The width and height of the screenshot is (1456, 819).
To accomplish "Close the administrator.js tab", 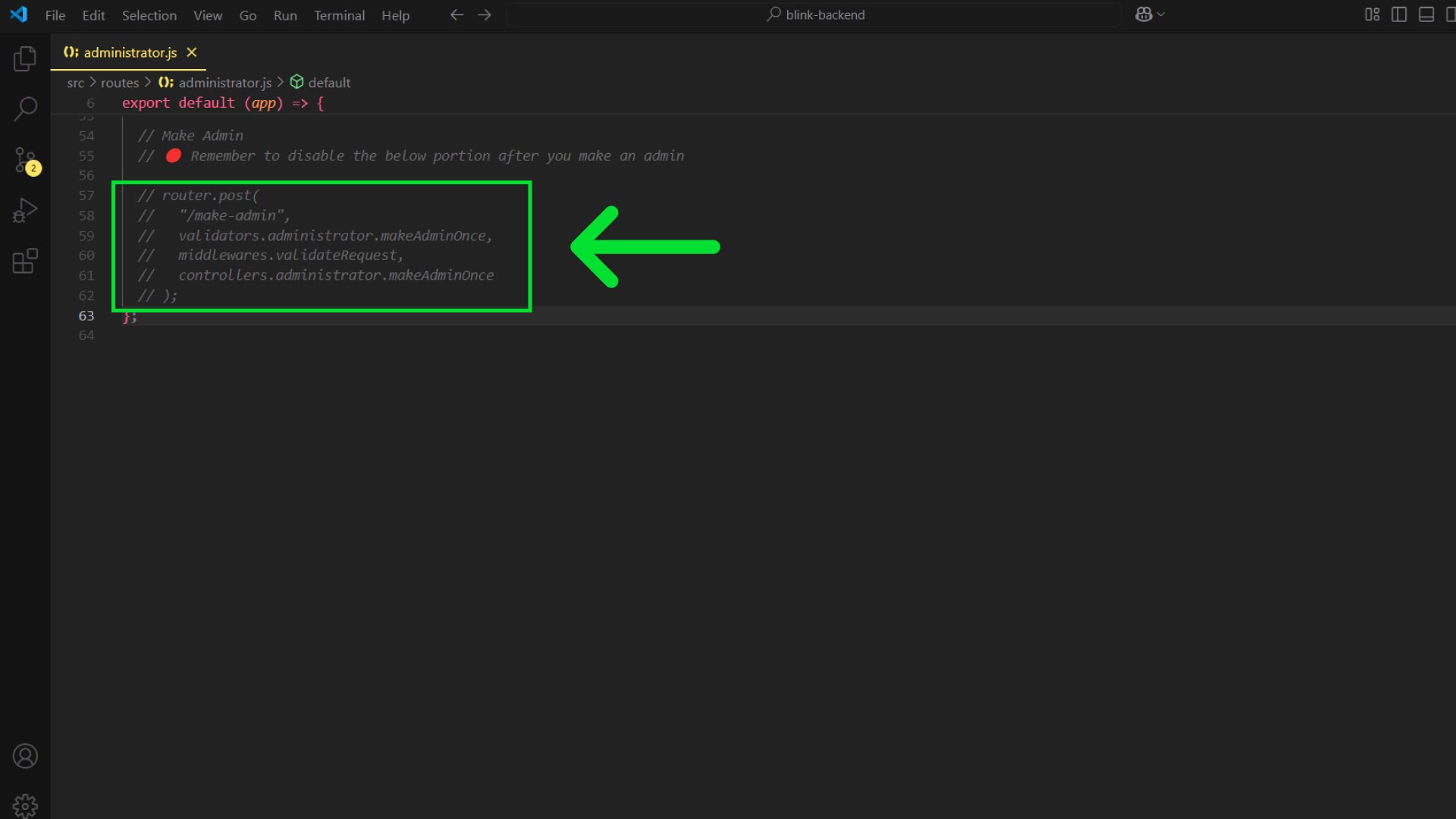I will [192, 52].
